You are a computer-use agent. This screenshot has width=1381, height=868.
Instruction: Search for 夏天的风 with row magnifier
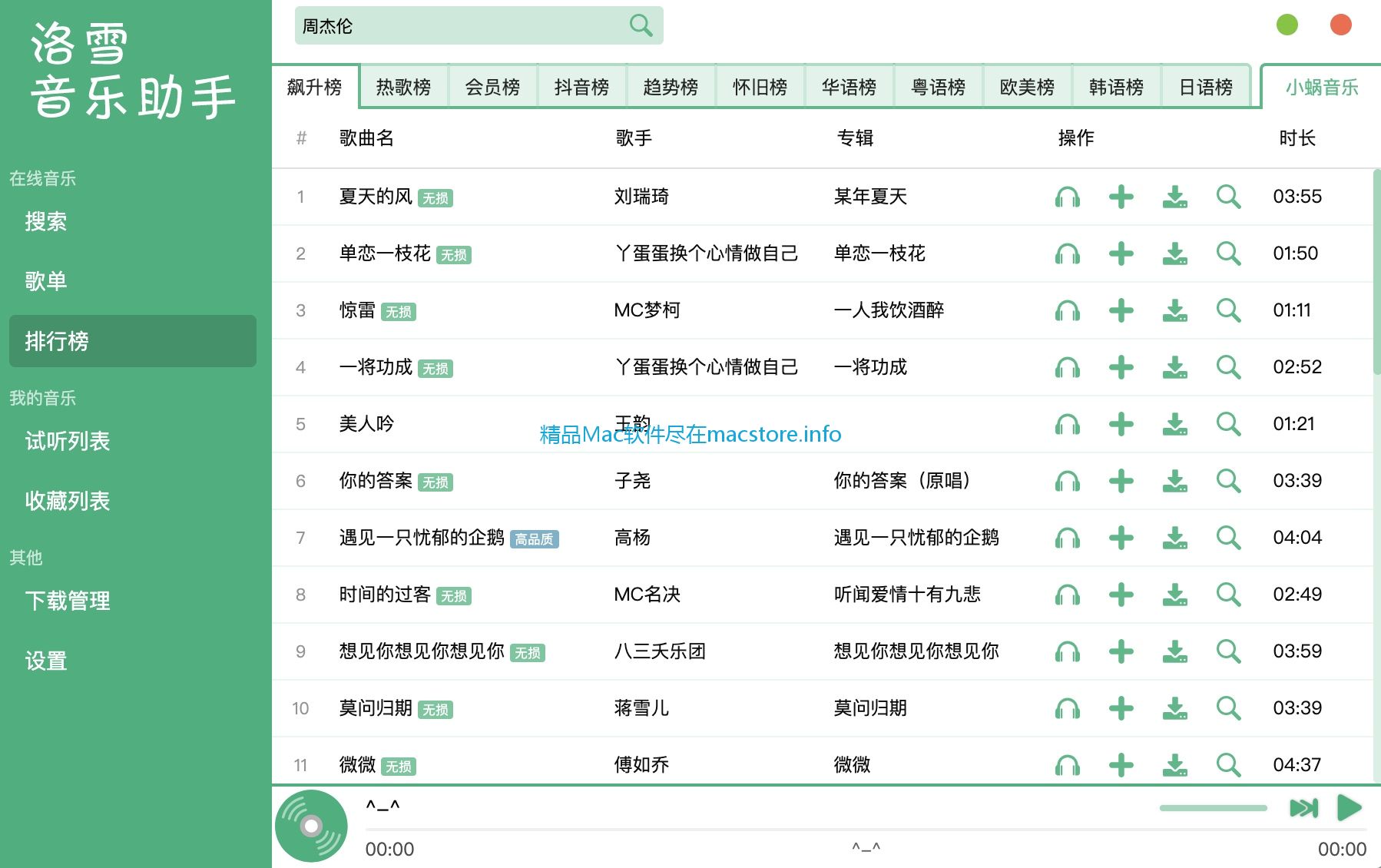pos(1229,197)
